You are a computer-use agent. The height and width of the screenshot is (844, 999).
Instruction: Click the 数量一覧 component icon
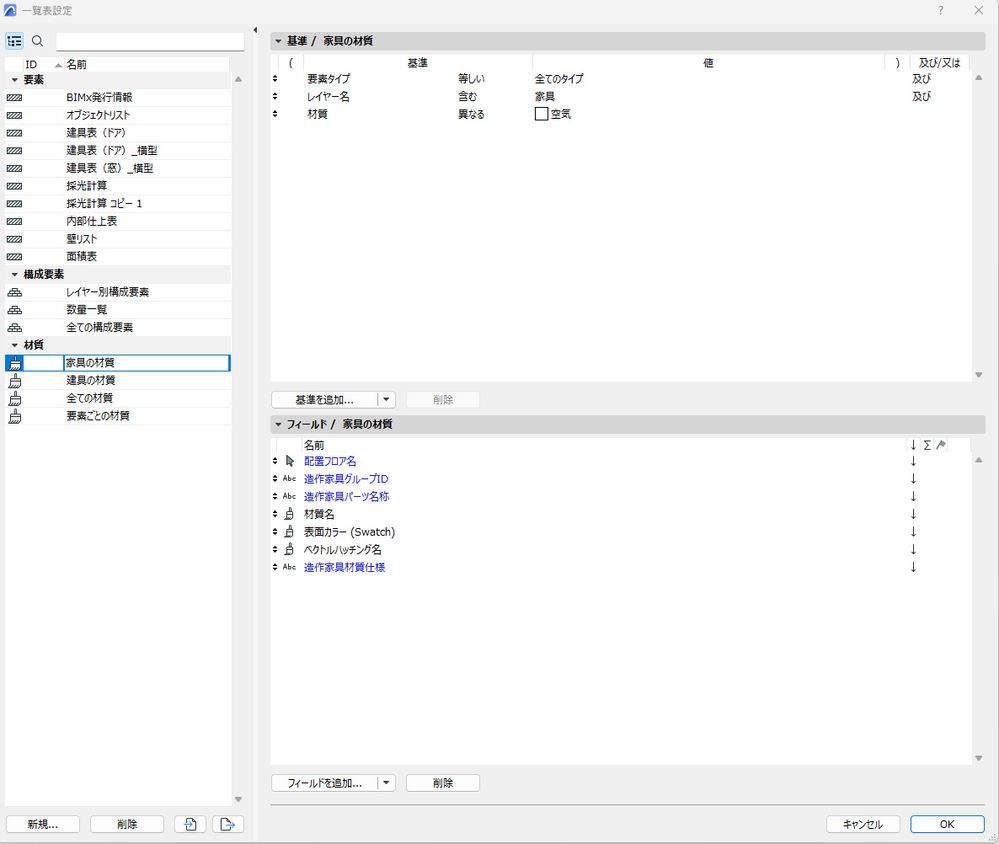[x=14, y=310]
